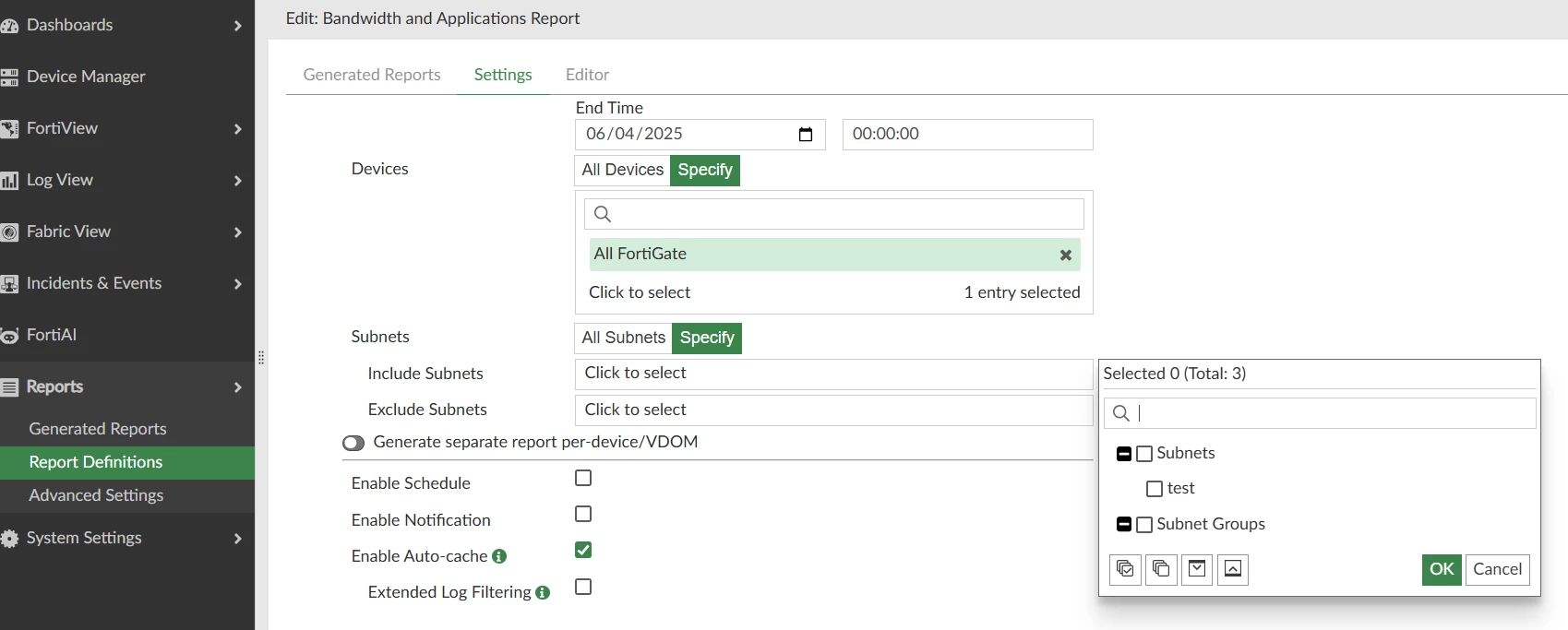1568x630 pixels.
Task: Click the FortiAI sidebar icon
Action: click(9, 336)
